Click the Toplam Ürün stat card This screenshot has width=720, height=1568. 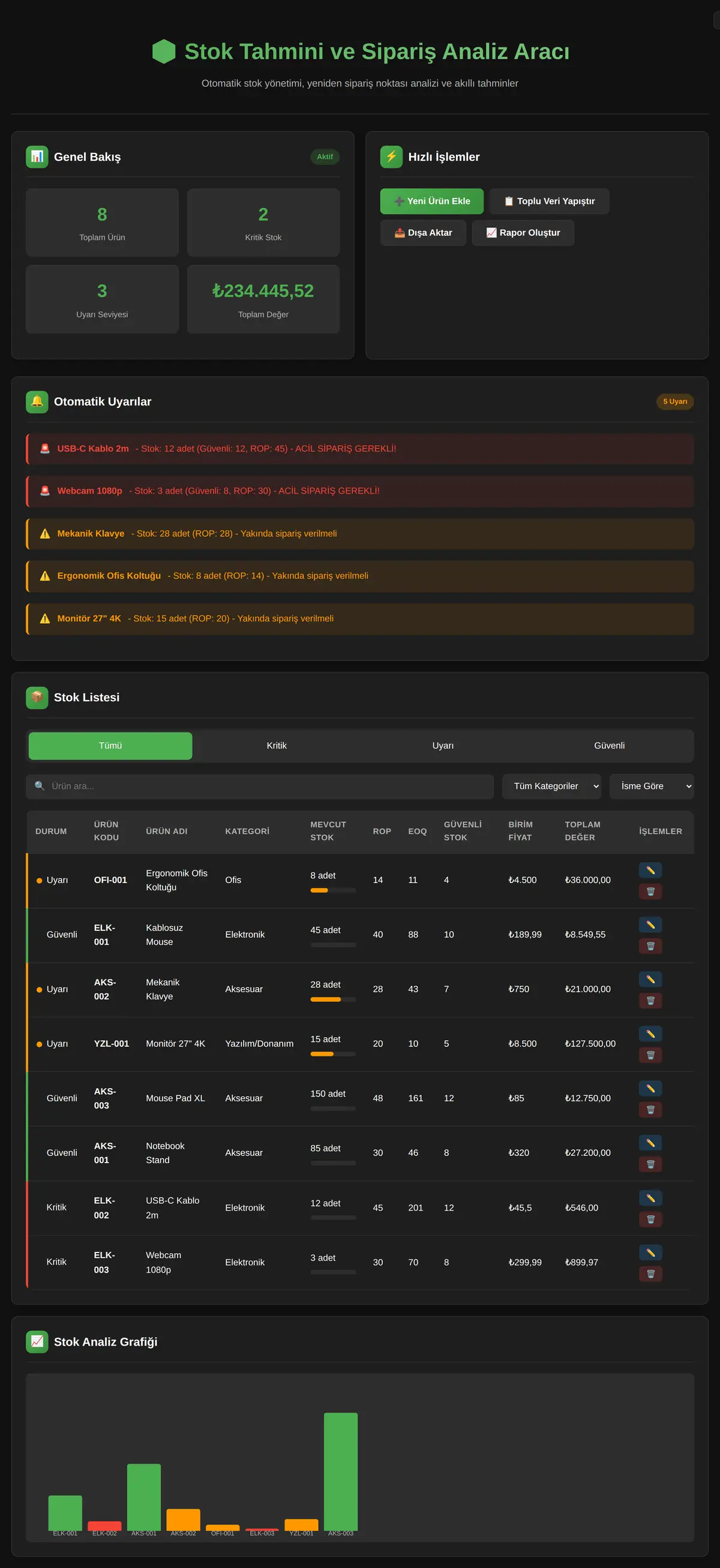point(102,222)
